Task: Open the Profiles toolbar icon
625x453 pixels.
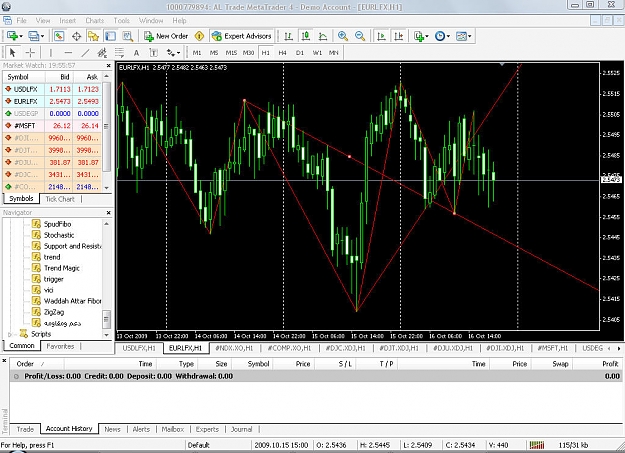Action: coord(33,36)
